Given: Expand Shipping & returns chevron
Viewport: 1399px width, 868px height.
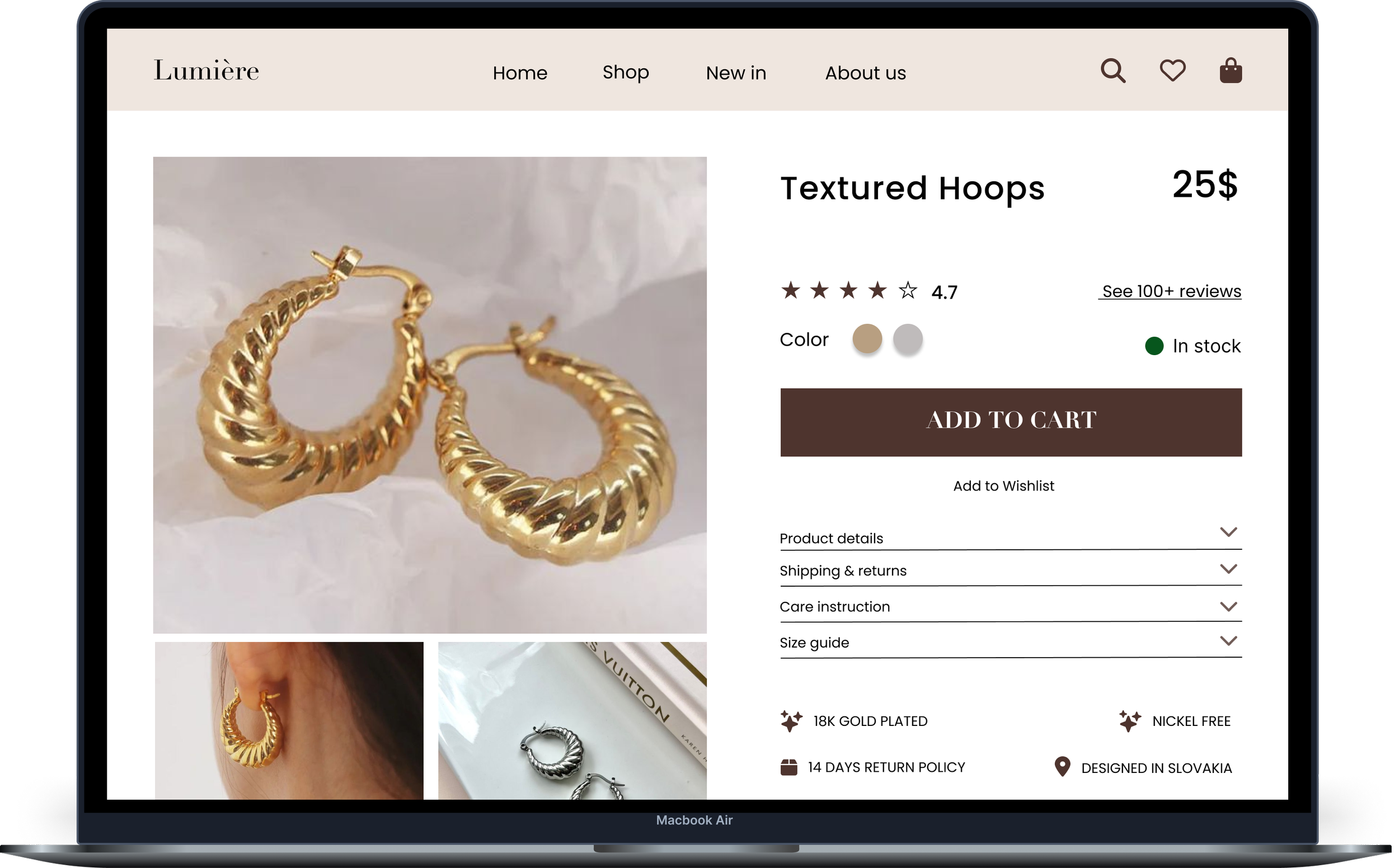Looking at the screenshot, I should 1228,569.
